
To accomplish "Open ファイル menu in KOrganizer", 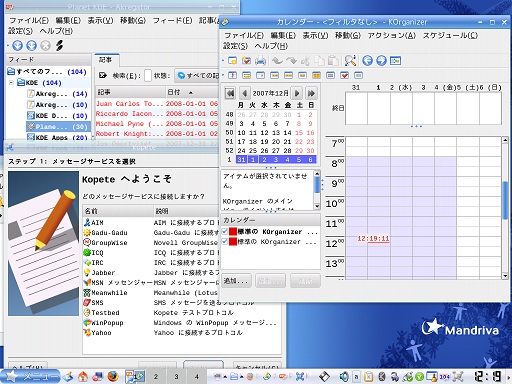I will 244,35.
